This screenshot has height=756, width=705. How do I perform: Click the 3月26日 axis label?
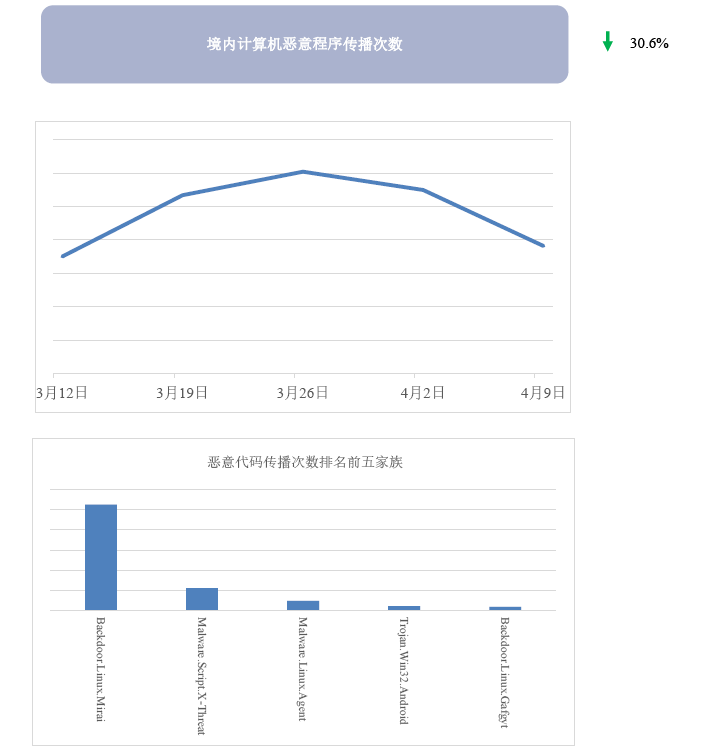(302, 393)
